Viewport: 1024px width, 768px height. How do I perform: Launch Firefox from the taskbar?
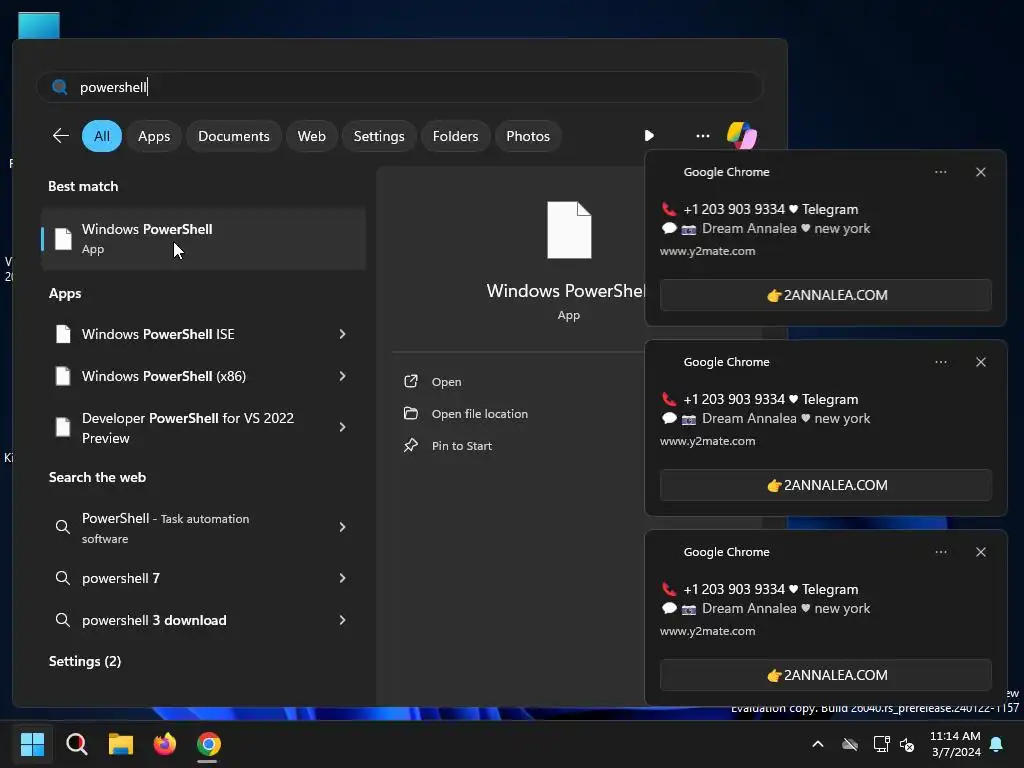(x=165, y=744)
